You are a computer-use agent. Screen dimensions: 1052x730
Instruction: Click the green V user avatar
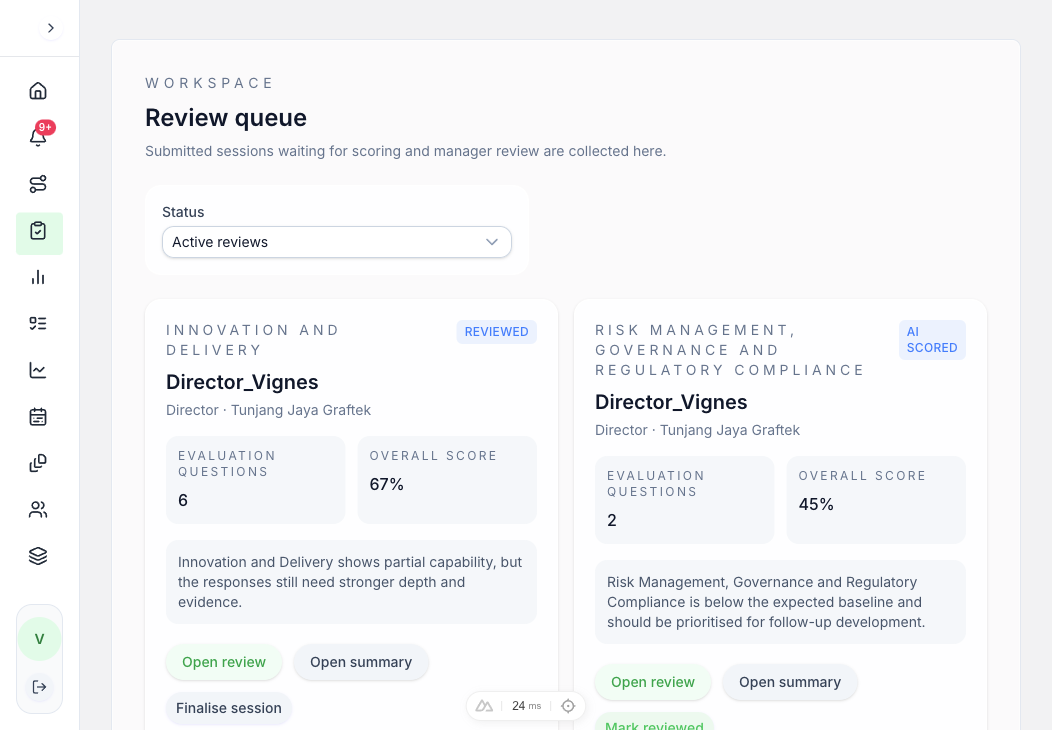pyautogui.click(x=40, y=639)
